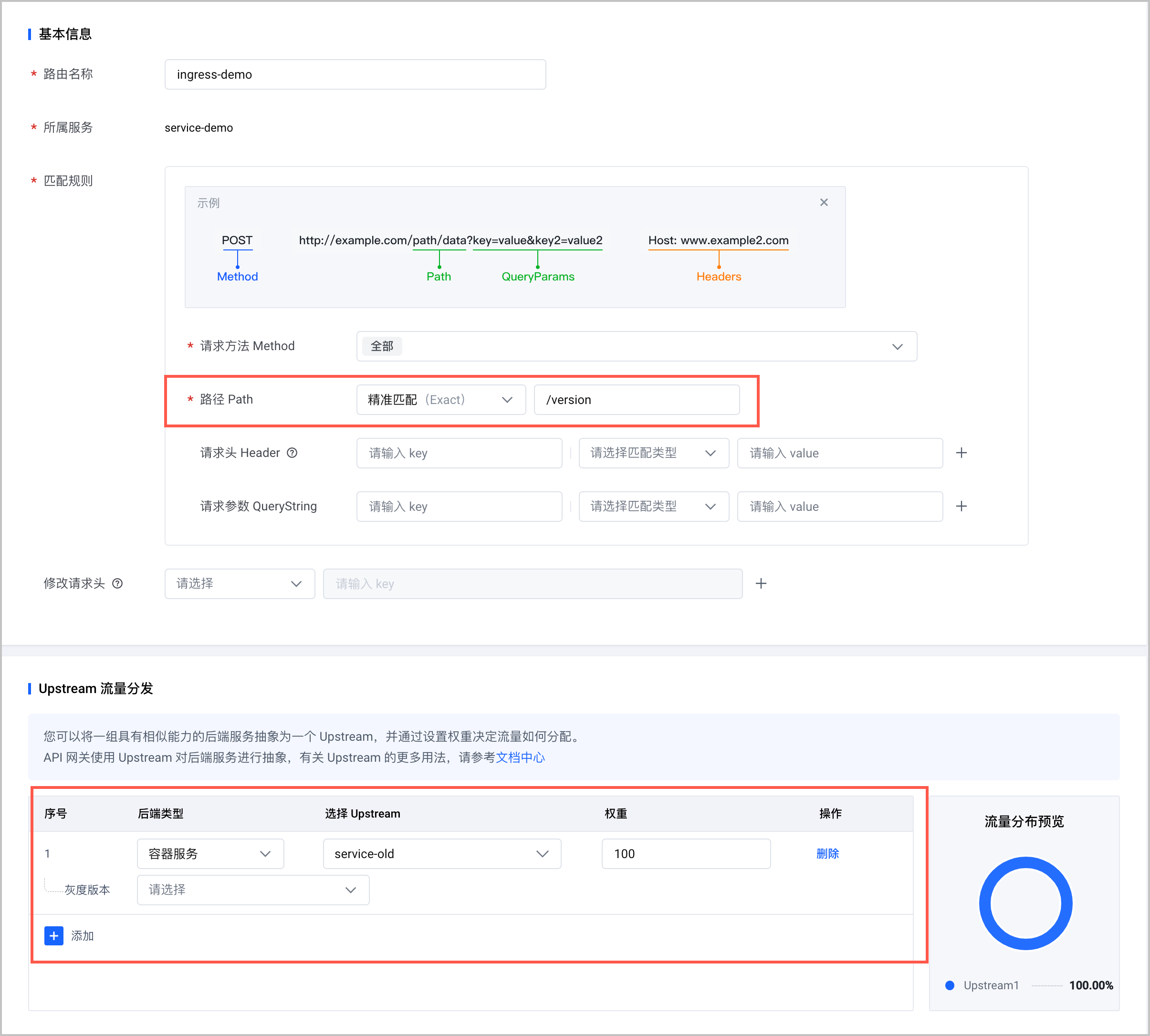Click the help icon next to 请求头 Header
Image resolution: width=1150 pixels, height=1036 pixels.
click(292, 453)
